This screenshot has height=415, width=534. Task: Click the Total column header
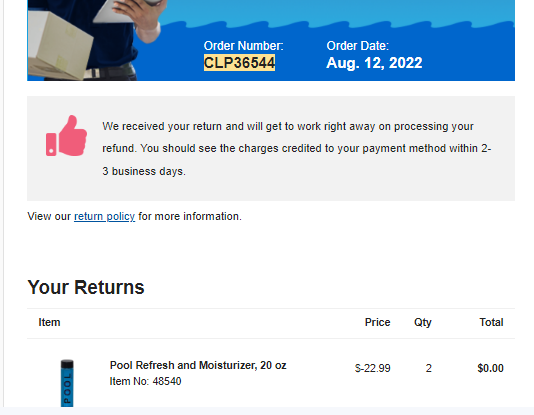(491, 322)
